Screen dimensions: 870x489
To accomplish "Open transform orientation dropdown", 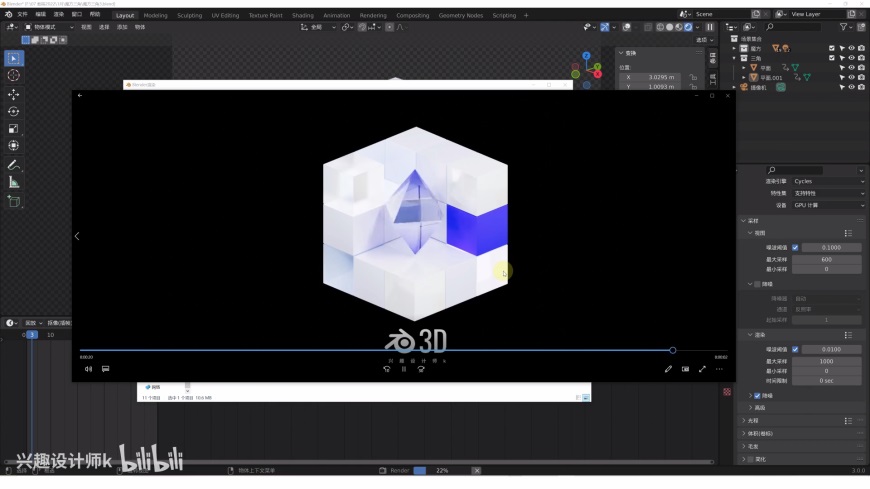I will click(318, 27).
